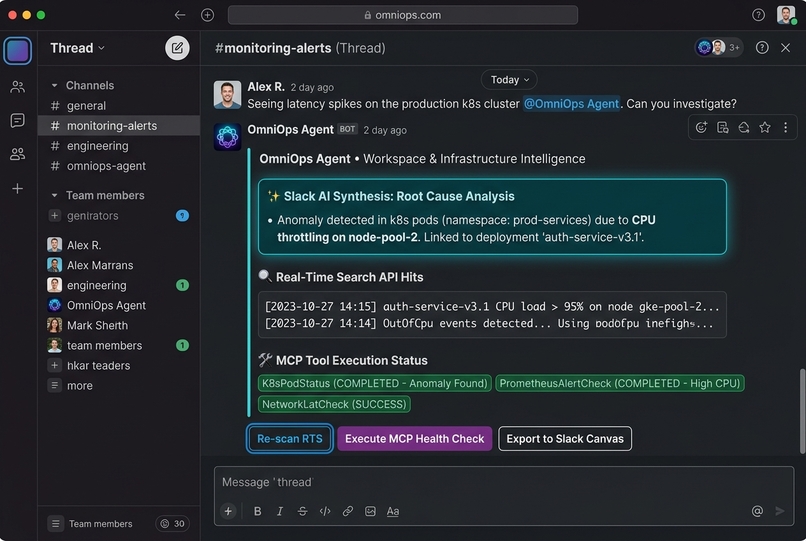The width and height of the screenshot is (806, 541).
Task: Open direct message with Alex R.
Action: [119, 245]
